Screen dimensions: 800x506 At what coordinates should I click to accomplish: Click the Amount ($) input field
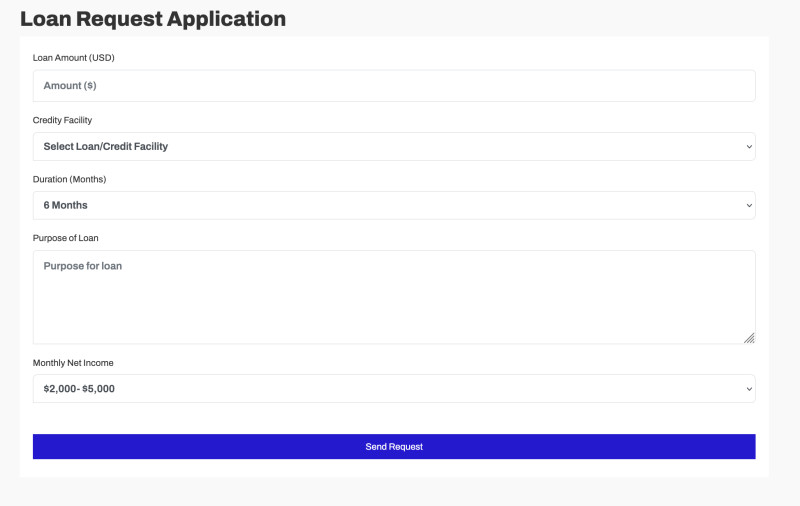(394, 86)
